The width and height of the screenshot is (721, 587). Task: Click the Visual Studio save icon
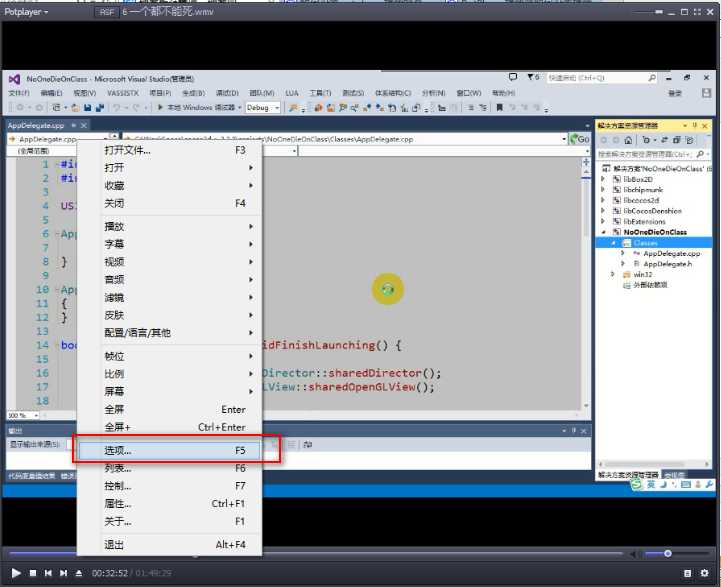coord(87,108)
